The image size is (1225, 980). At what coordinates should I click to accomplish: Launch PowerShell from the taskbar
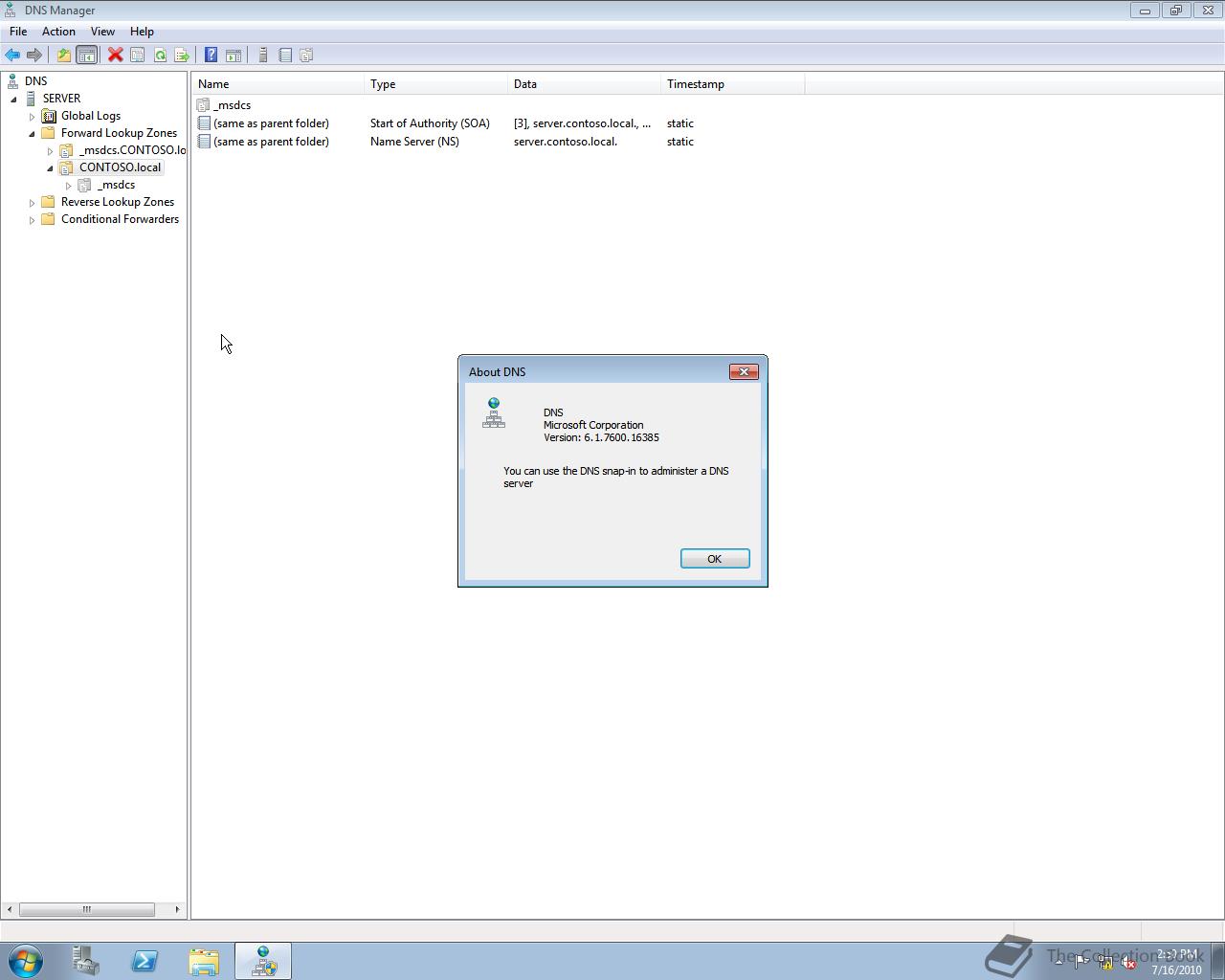[145, 961]
